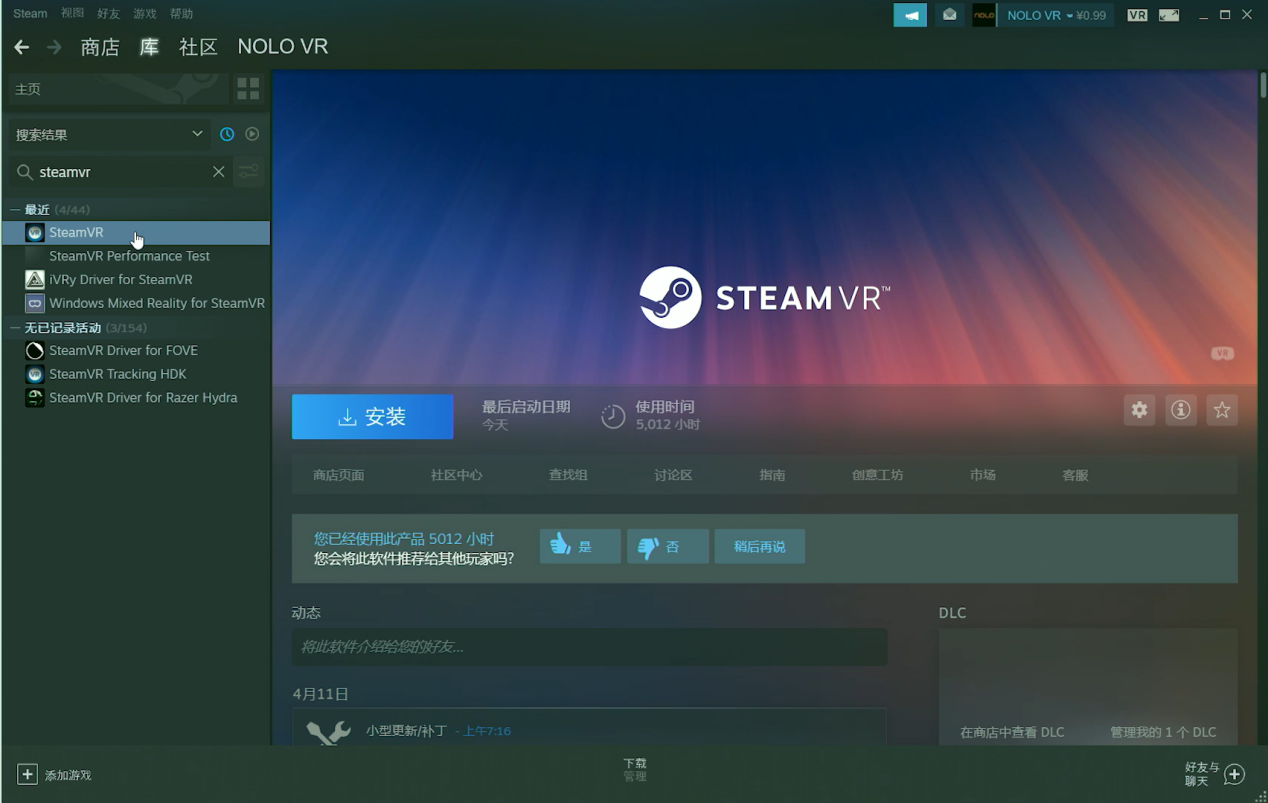The image size is (1268, 803).
Task: Open the 社区中心 link
Action: tap(457, 475)
